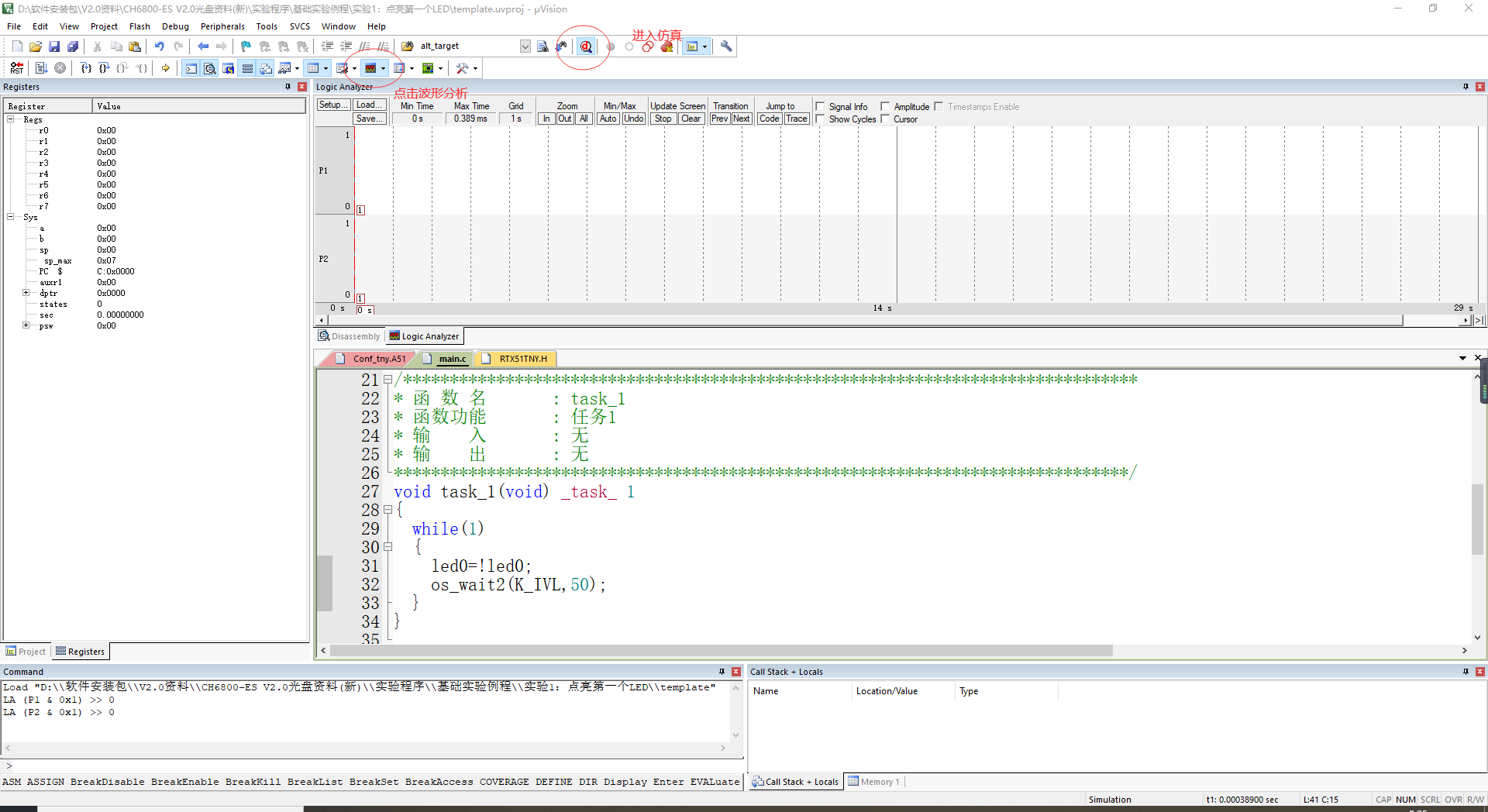Screen dimensions: 1488x812
Task: Click the Memory Window toolbar icon
Action: (x=313, y=68)
